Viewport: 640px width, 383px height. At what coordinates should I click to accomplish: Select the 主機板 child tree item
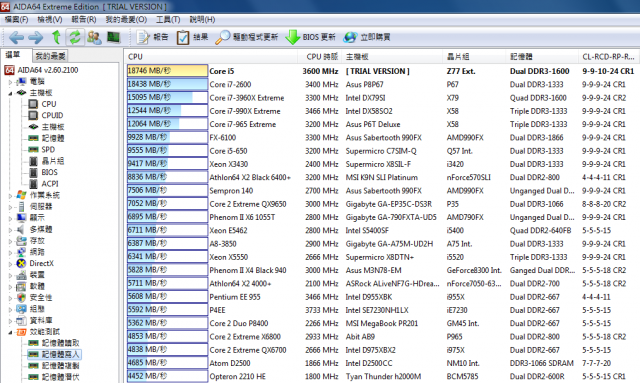click(x=46, y=127)
